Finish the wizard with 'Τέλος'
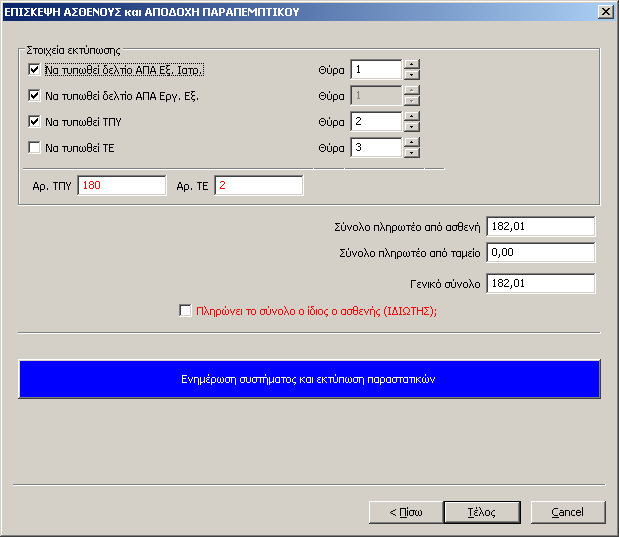 (x=482, y=512)
